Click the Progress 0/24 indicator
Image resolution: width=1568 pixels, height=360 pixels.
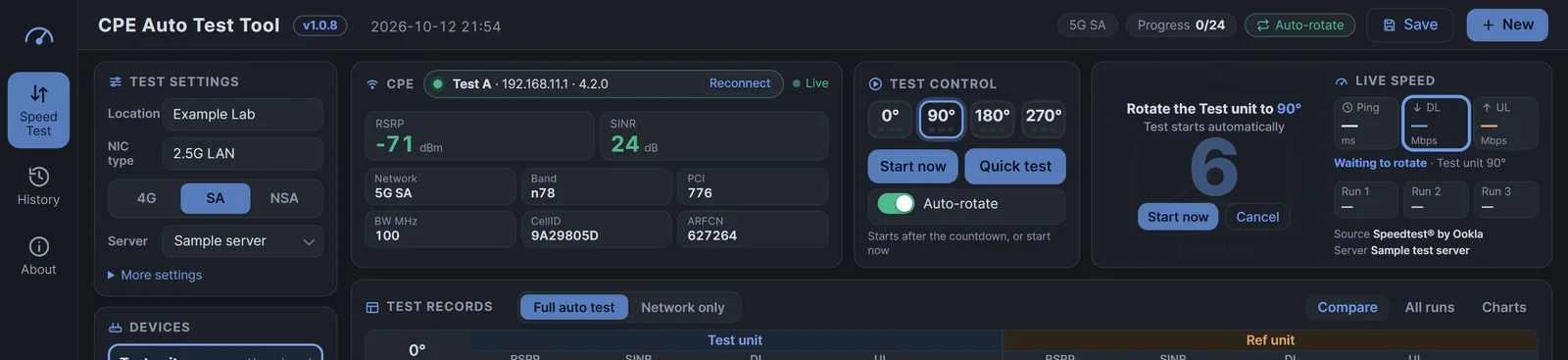[x=1181, y=26]
